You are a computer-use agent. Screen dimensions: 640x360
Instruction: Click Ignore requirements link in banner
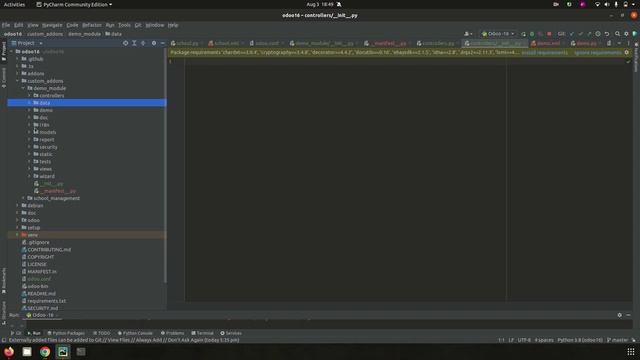598,53
